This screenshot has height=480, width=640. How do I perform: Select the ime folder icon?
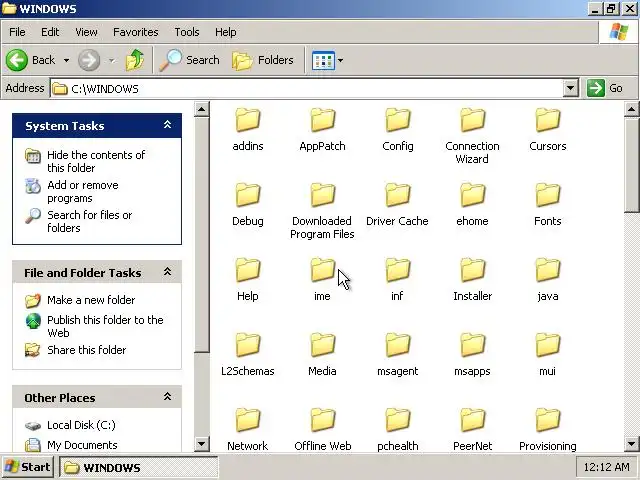coord(322,270)
